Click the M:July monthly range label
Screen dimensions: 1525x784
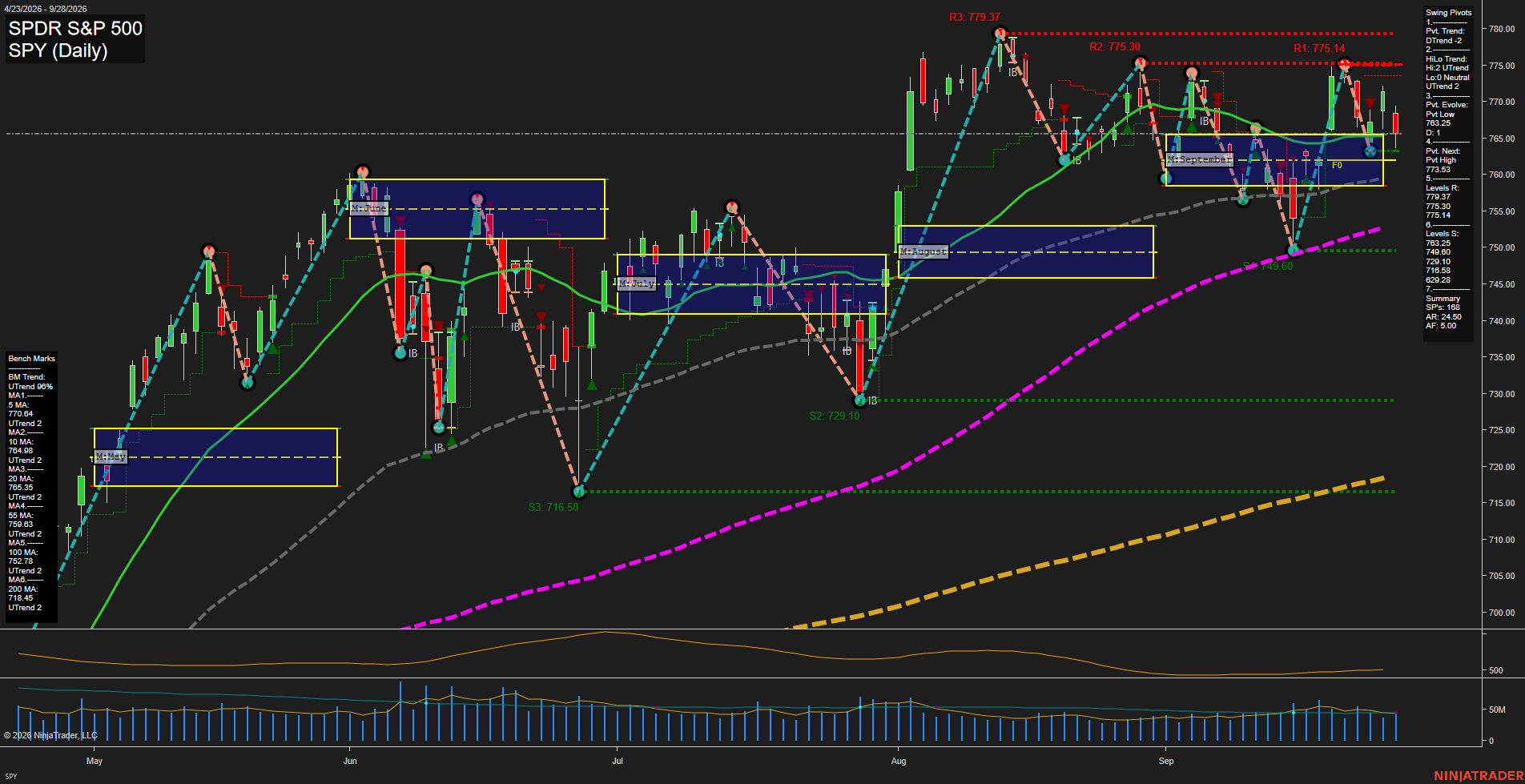[x=637, y=283]
